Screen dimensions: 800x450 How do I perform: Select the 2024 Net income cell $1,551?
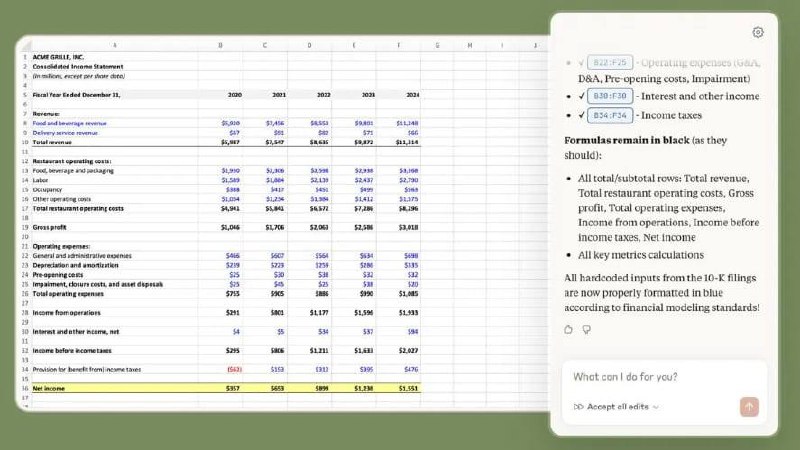click(409, 387)
